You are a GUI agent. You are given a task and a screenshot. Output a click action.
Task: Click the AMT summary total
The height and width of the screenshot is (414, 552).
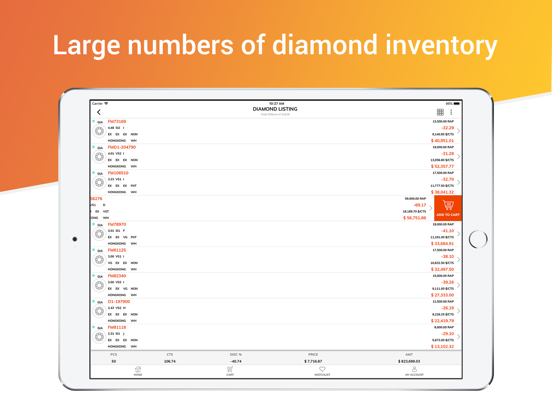409,361
